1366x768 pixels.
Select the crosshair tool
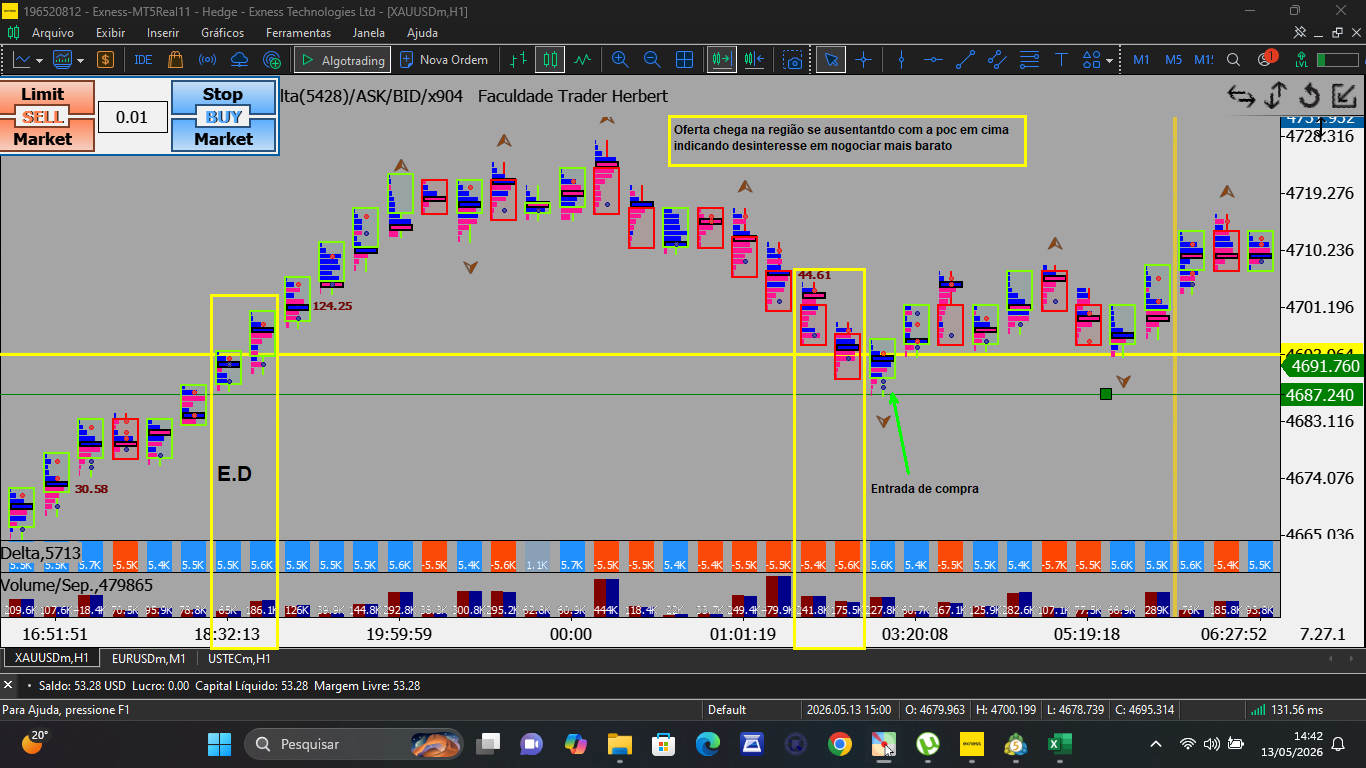863,60
